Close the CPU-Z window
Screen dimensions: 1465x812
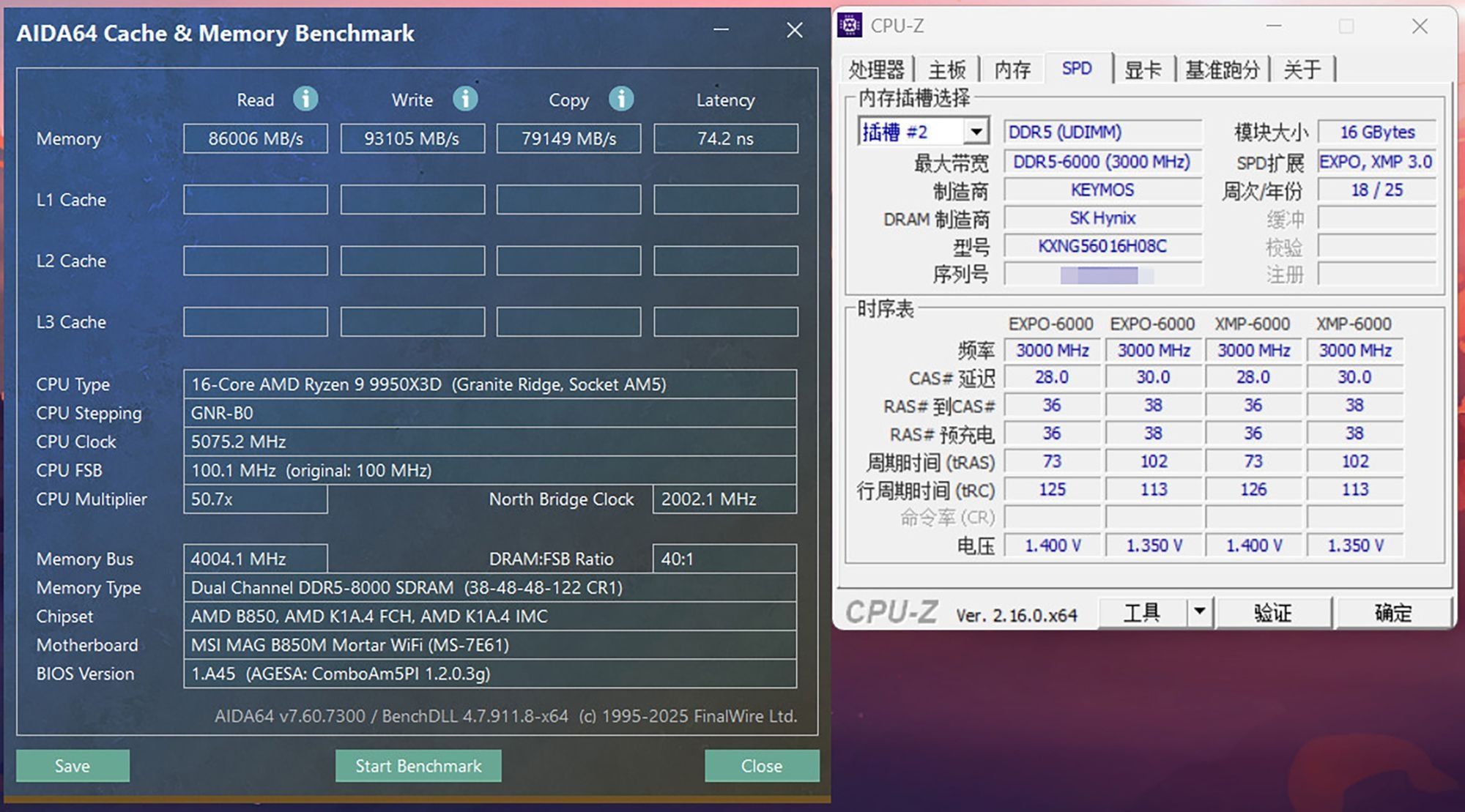pos(1420,26)
